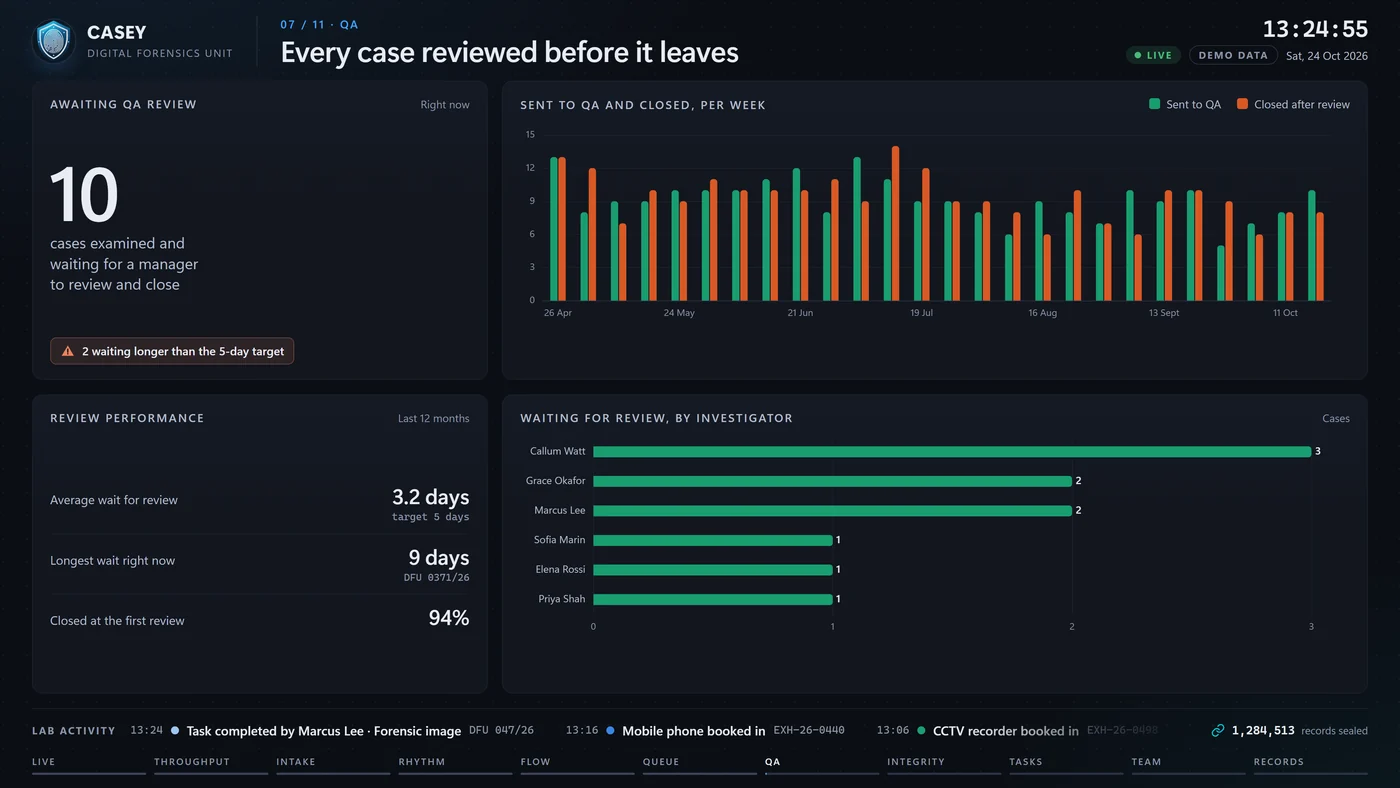Screen dimensions: 1400x788
Task: Go to the TEAM tab
Action: click(1187, 763)
